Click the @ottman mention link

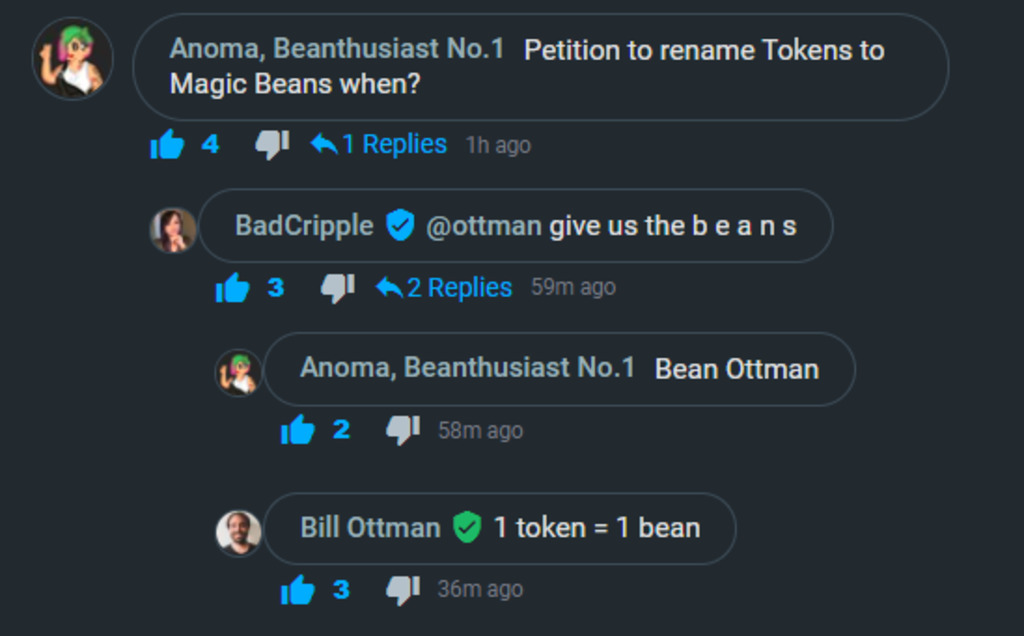pos(483,226)
